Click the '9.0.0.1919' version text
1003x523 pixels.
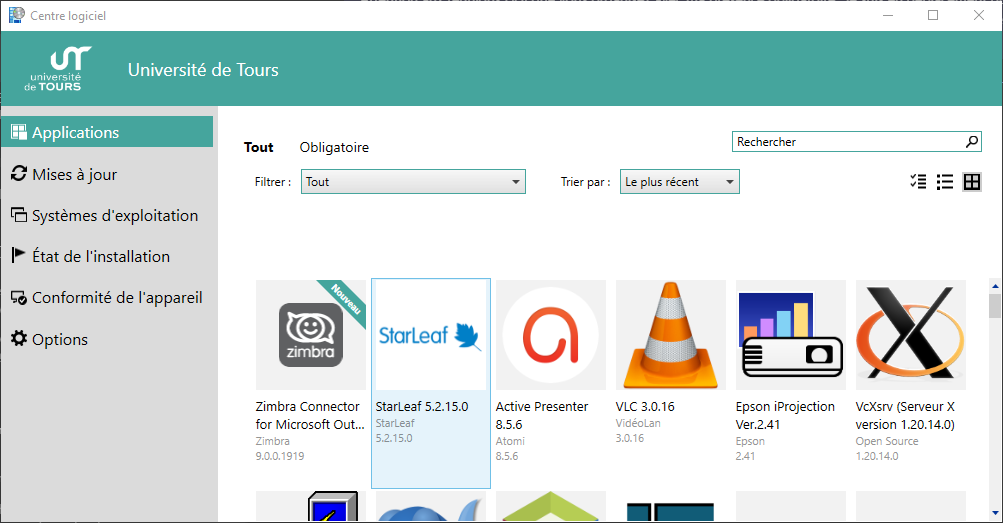point(280,457)
